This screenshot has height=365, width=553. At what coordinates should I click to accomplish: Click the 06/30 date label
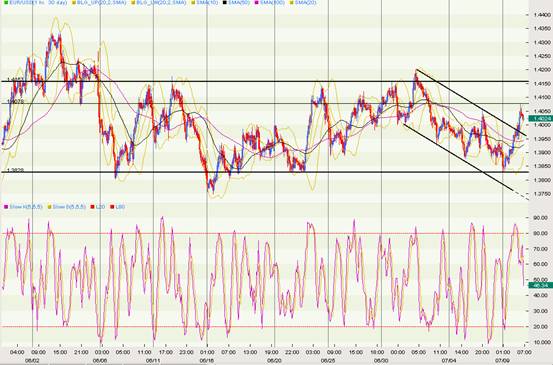pos(381,360)
